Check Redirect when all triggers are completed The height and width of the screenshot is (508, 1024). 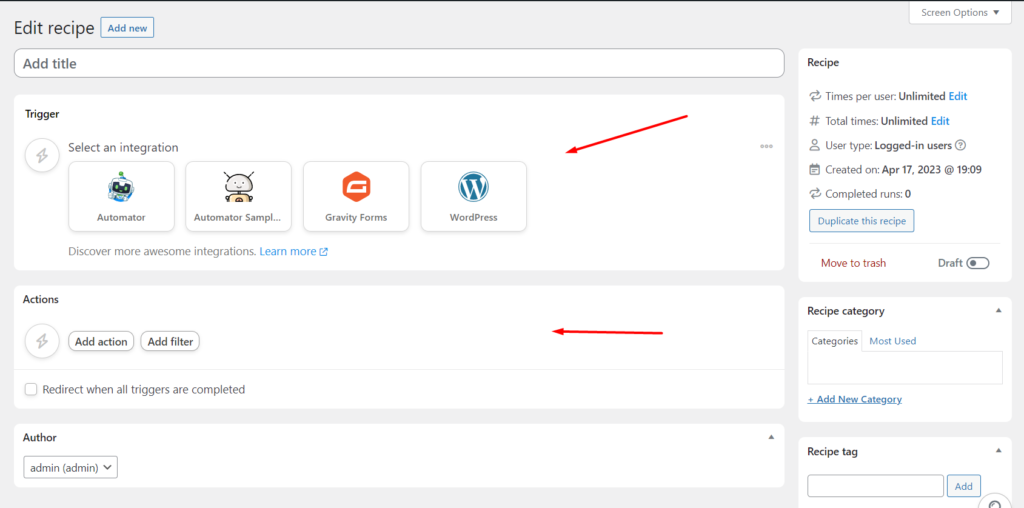tap(31, 389)
